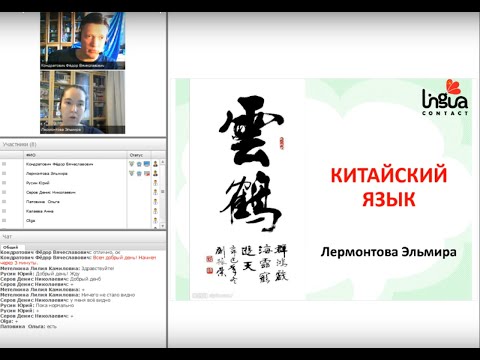Click the Чат panel header
This screenshot has width=480, height=360.
(83, 236)
